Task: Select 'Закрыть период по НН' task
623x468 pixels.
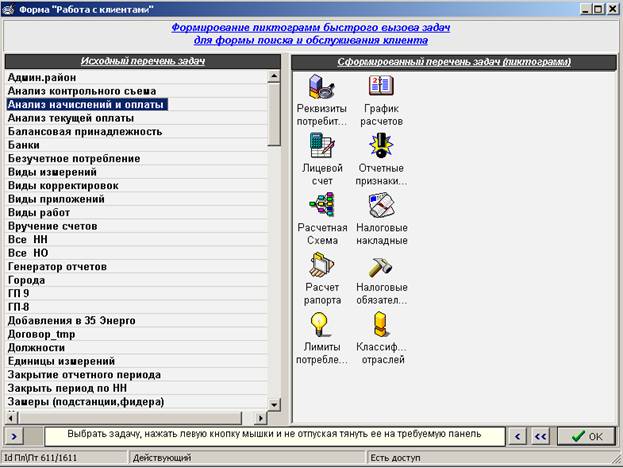Action: [136, 388]
